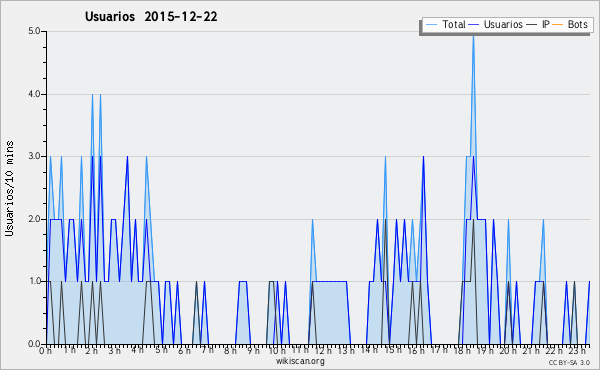Click the y-axis value '3.0'
The width and height of the screenshot is (600, 370).
(34, 156)
